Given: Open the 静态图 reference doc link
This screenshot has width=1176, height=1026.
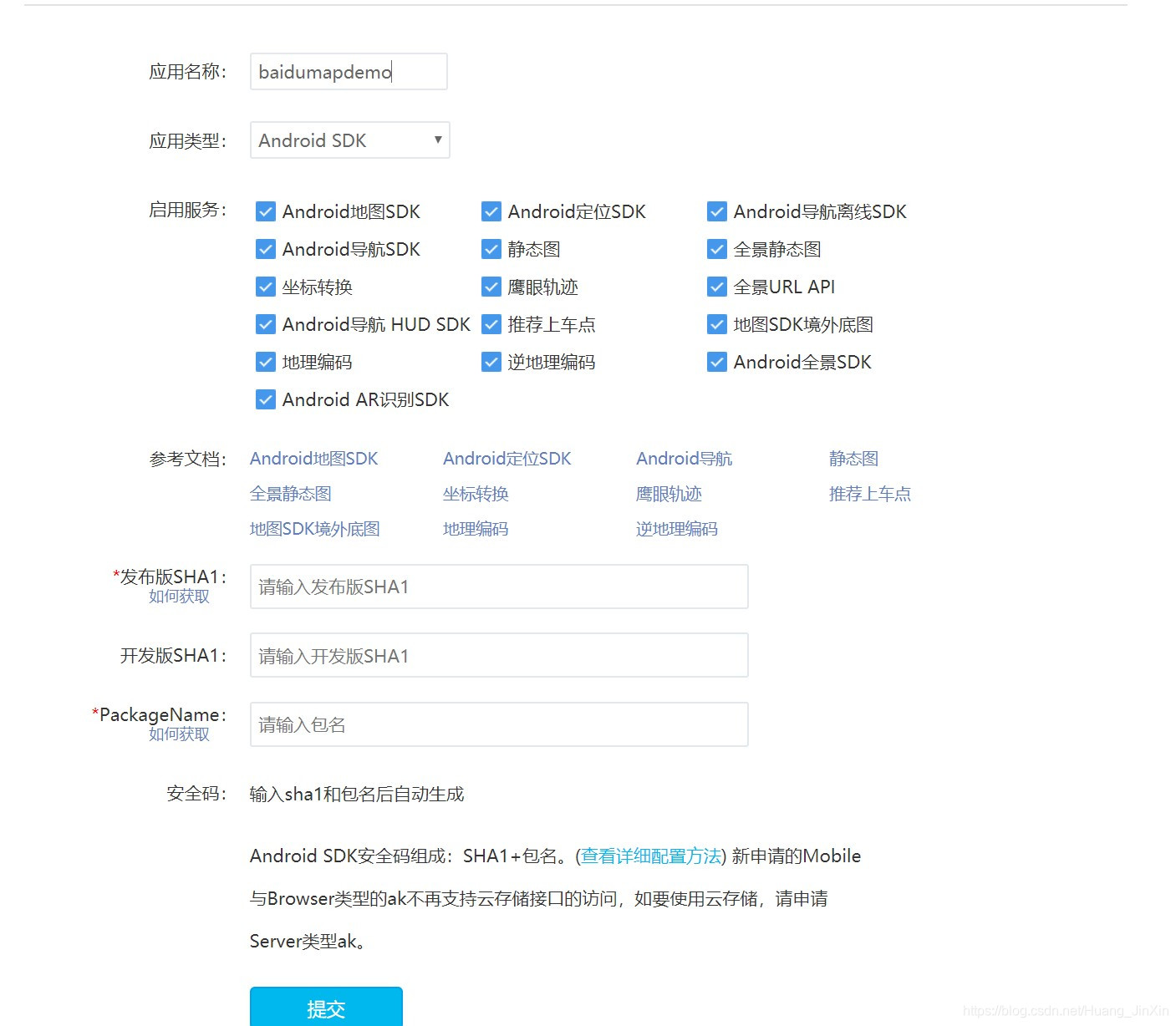Looking at the screenshot, I should (x=853, y=459).
